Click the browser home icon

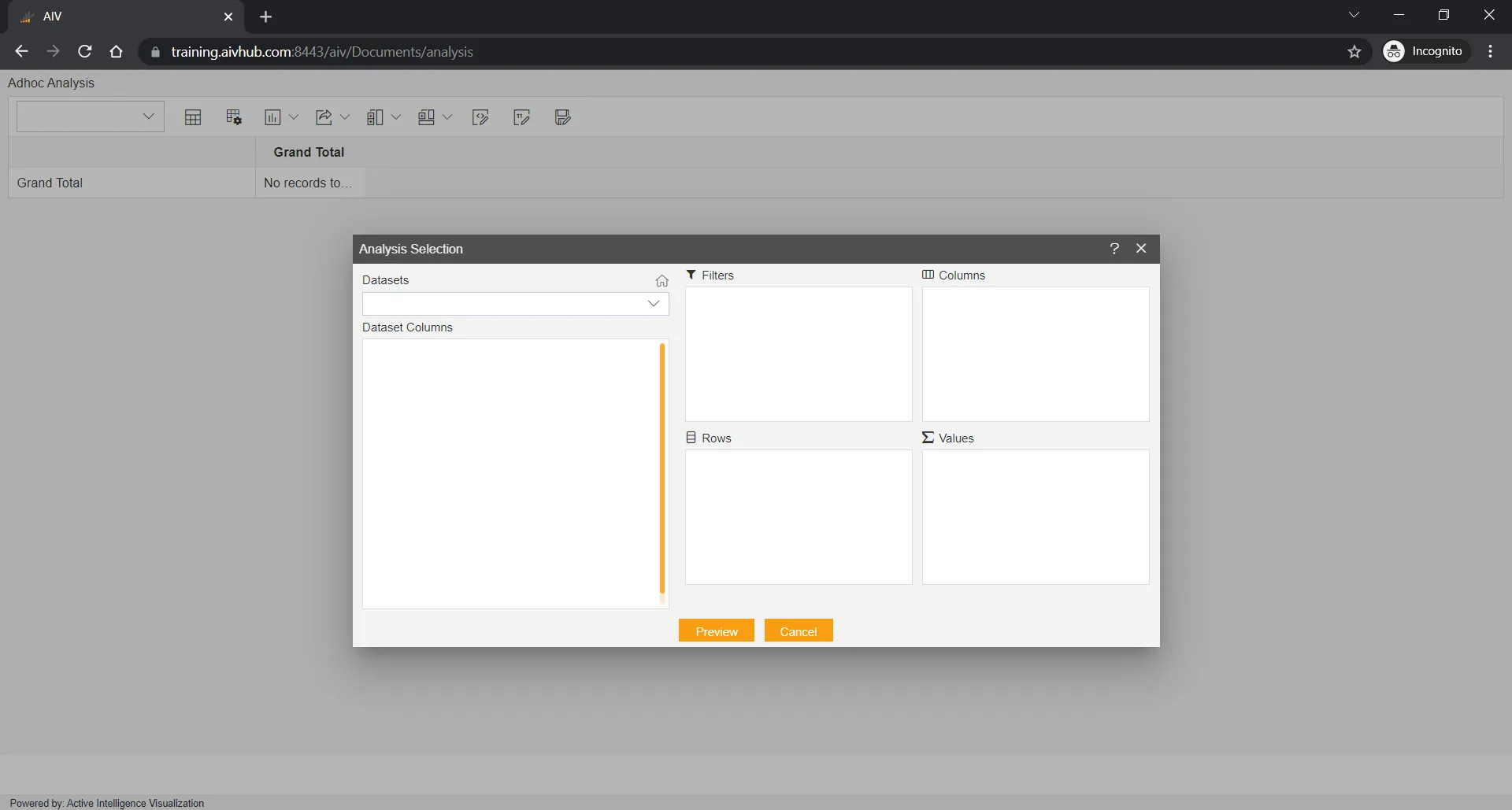117,51
